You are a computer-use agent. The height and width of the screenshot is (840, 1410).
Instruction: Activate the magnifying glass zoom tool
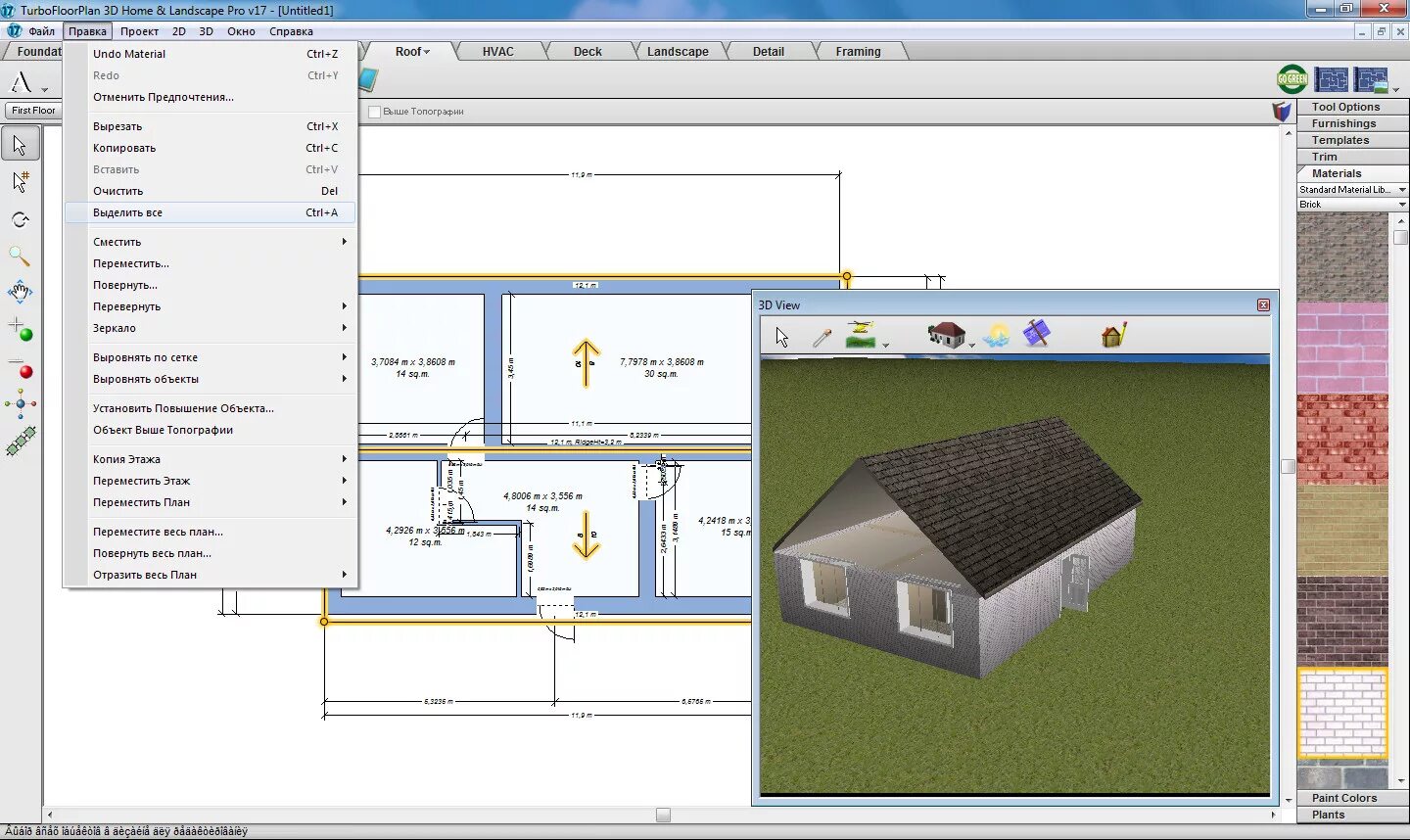pyautogui.click(x=20, y=257)
